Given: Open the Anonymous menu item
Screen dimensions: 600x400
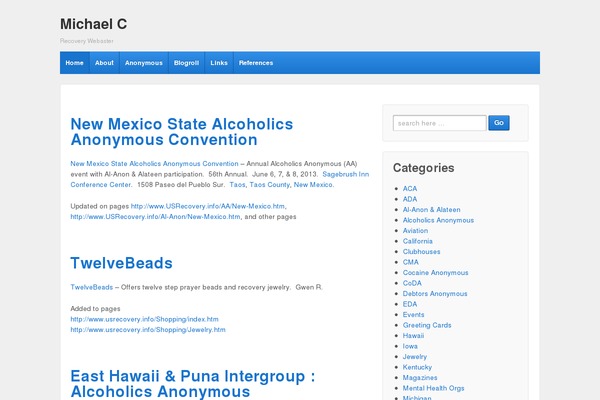Looking at the screenshot, I should [x=144, y=63].
